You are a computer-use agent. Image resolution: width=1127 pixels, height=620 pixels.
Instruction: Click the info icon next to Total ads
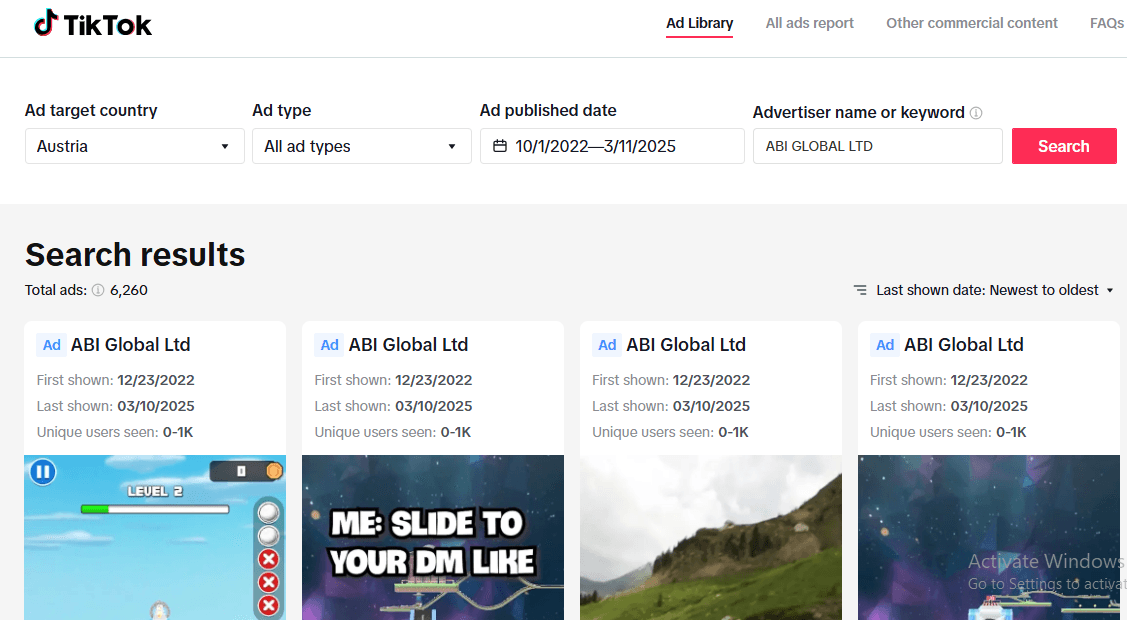pos(98,291)
